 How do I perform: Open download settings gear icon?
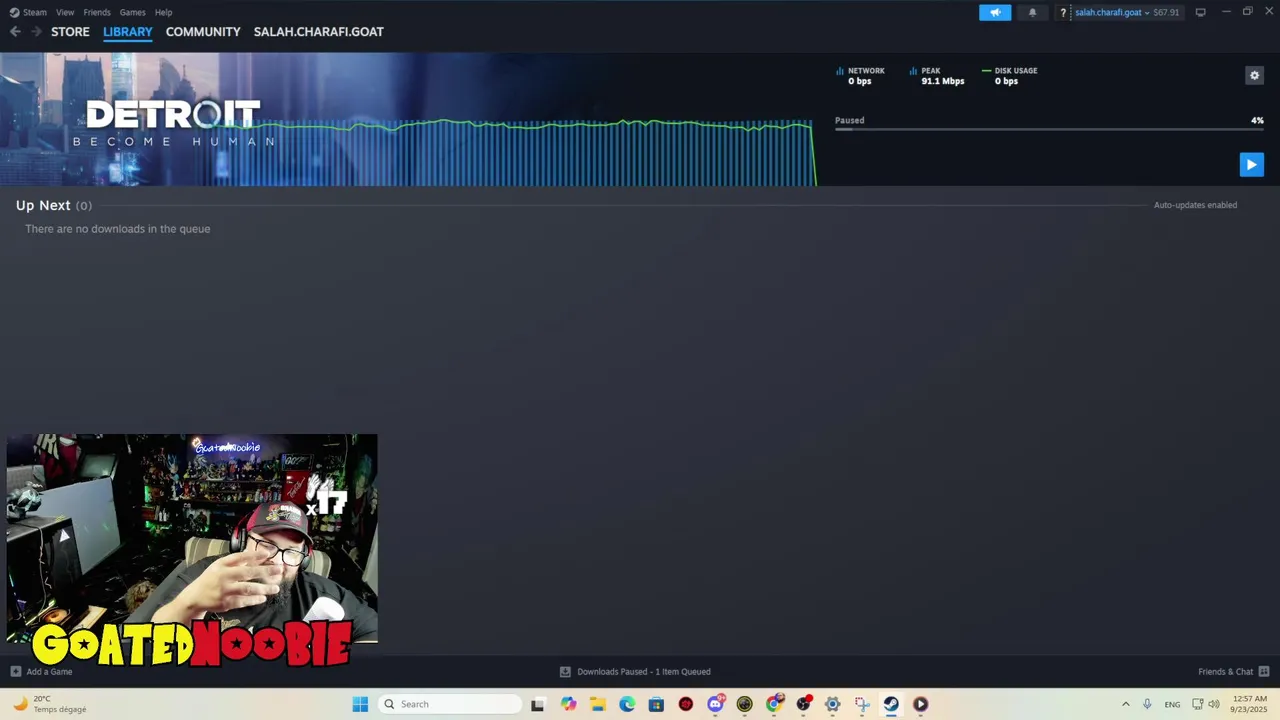coord(1254,75)
